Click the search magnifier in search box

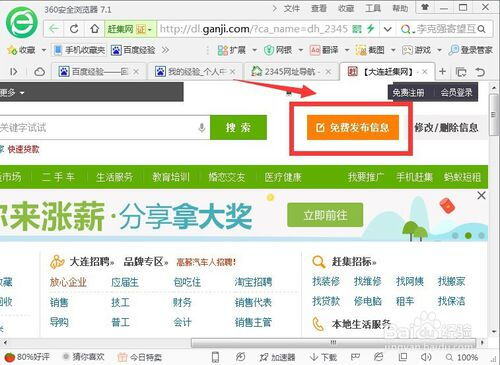tap(481, 29)
